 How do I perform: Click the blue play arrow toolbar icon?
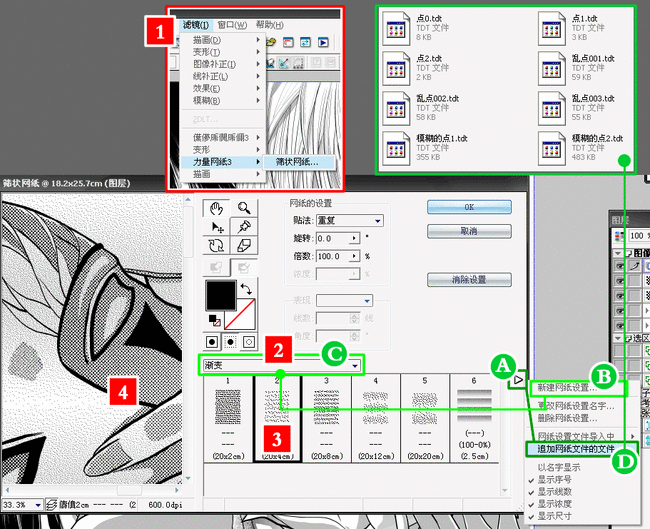pos(323,42)
